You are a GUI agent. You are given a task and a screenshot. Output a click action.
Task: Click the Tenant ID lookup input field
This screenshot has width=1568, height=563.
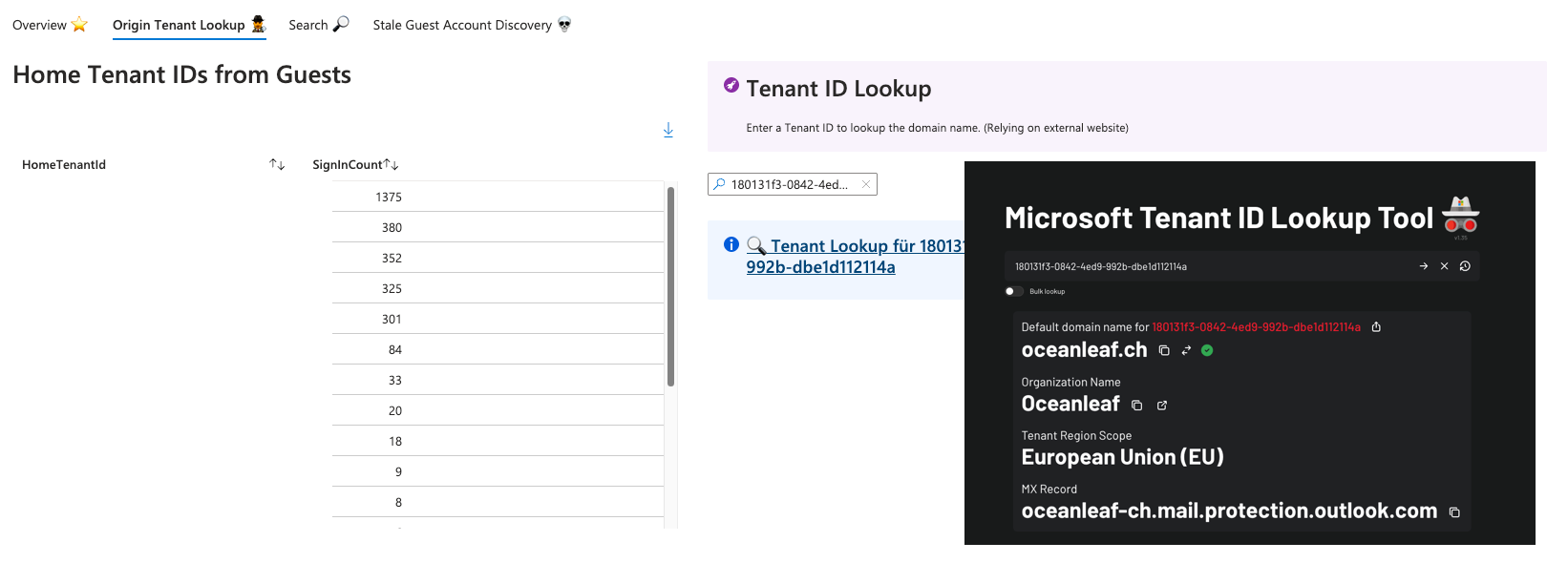792,184
